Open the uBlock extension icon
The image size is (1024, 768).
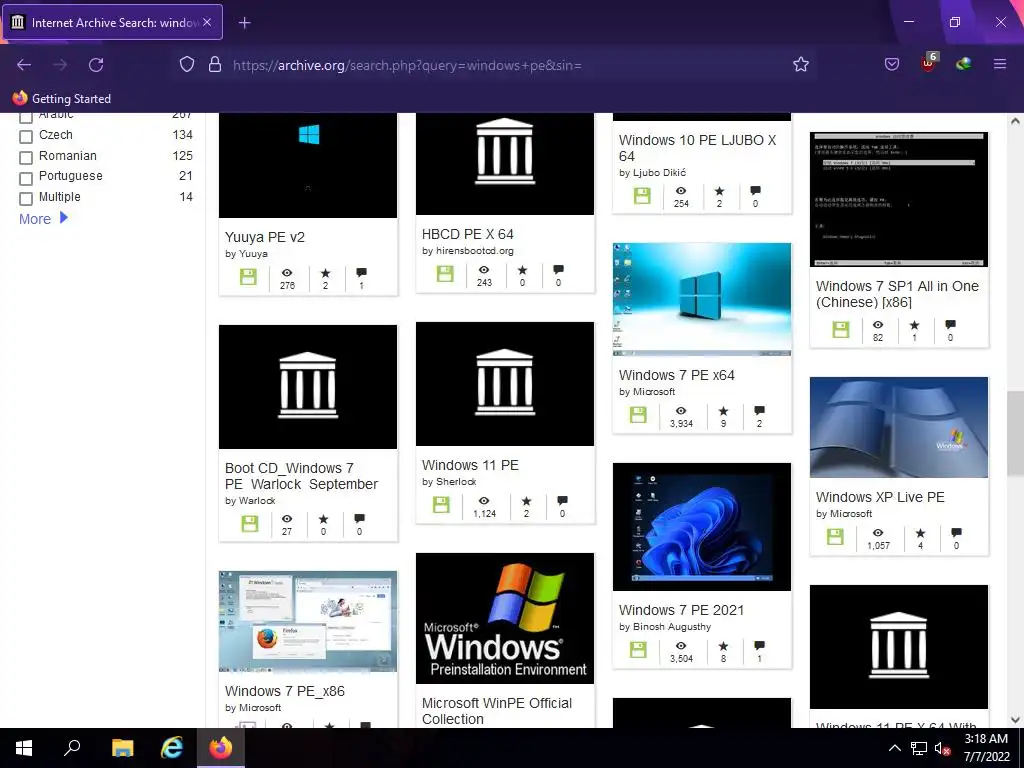929,63
